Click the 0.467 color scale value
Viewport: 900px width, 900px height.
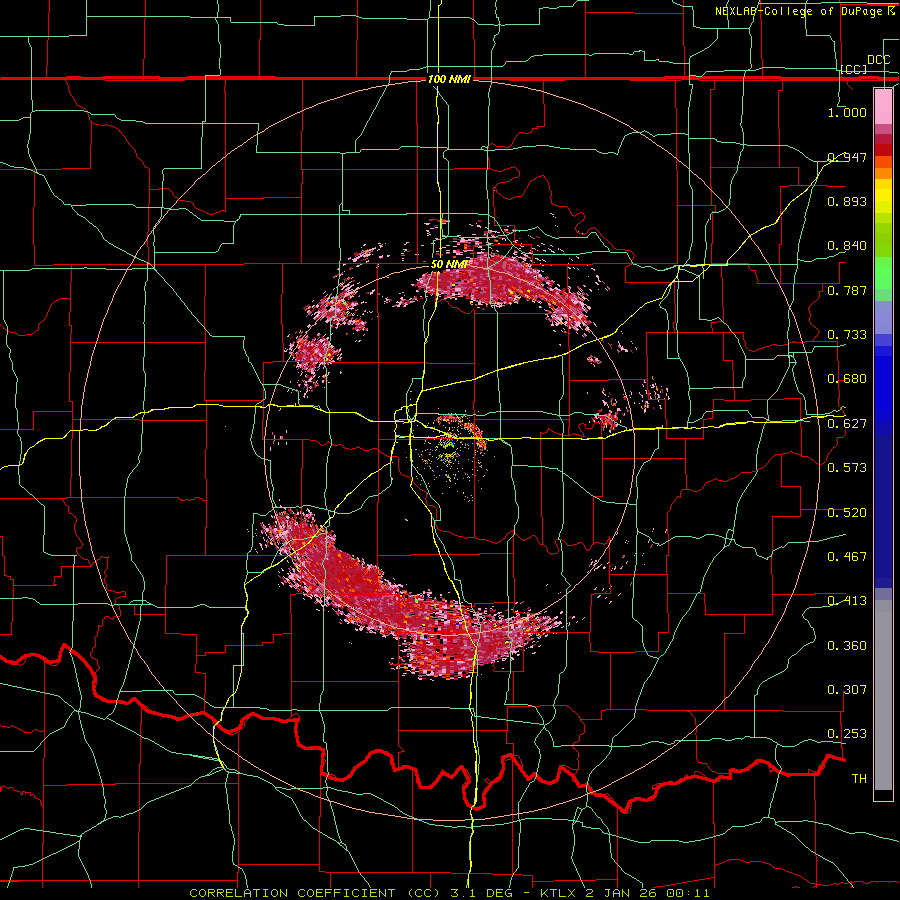(847, 557)
